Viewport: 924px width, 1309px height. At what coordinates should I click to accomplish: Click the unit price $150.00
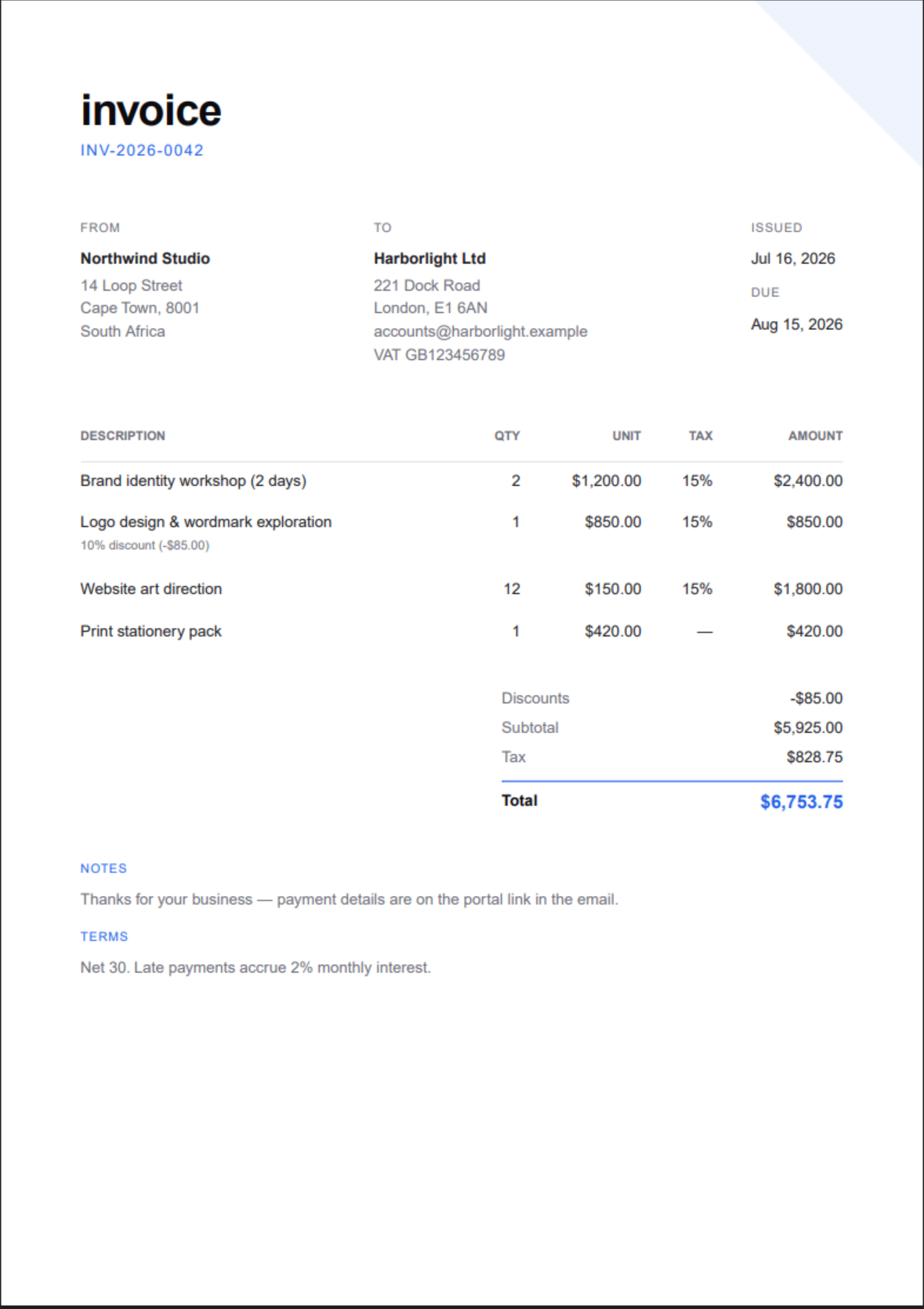(613, 589)
